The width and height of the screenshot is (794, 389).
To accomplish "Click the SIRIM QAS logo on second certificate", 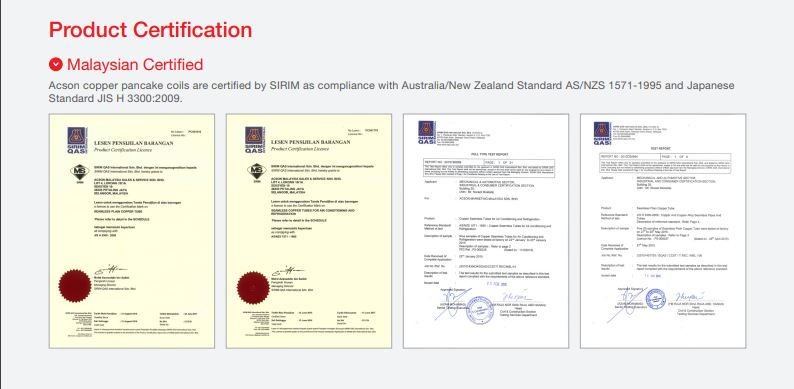I will click(x=255, y=140).
